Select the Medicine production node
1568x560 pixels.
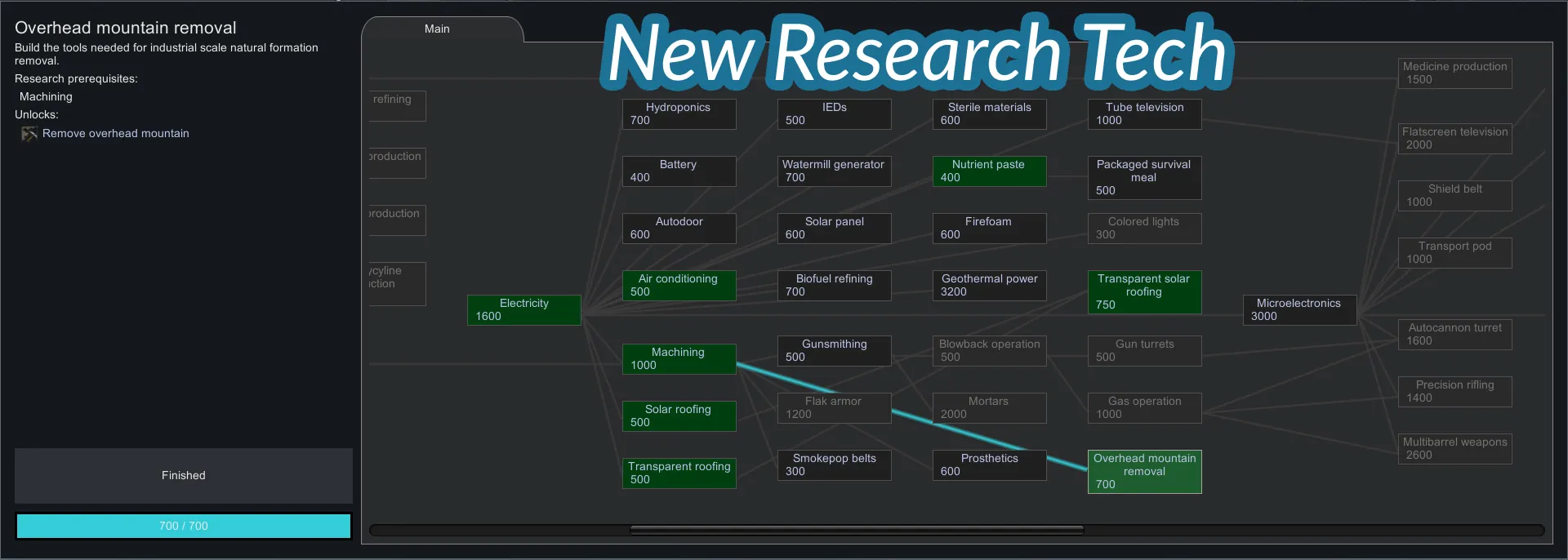[1454, 73]
